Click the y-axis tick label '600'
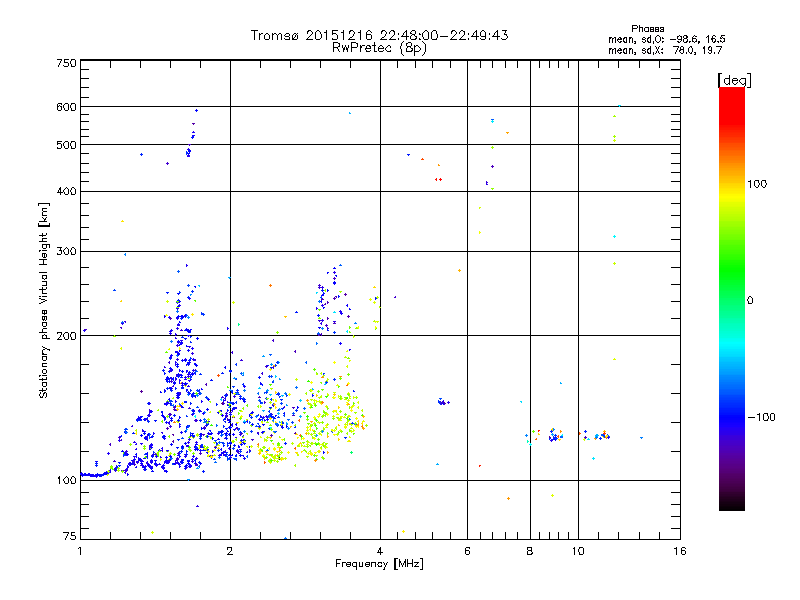Screen dimensions: 800x600 tap(66, 107)
